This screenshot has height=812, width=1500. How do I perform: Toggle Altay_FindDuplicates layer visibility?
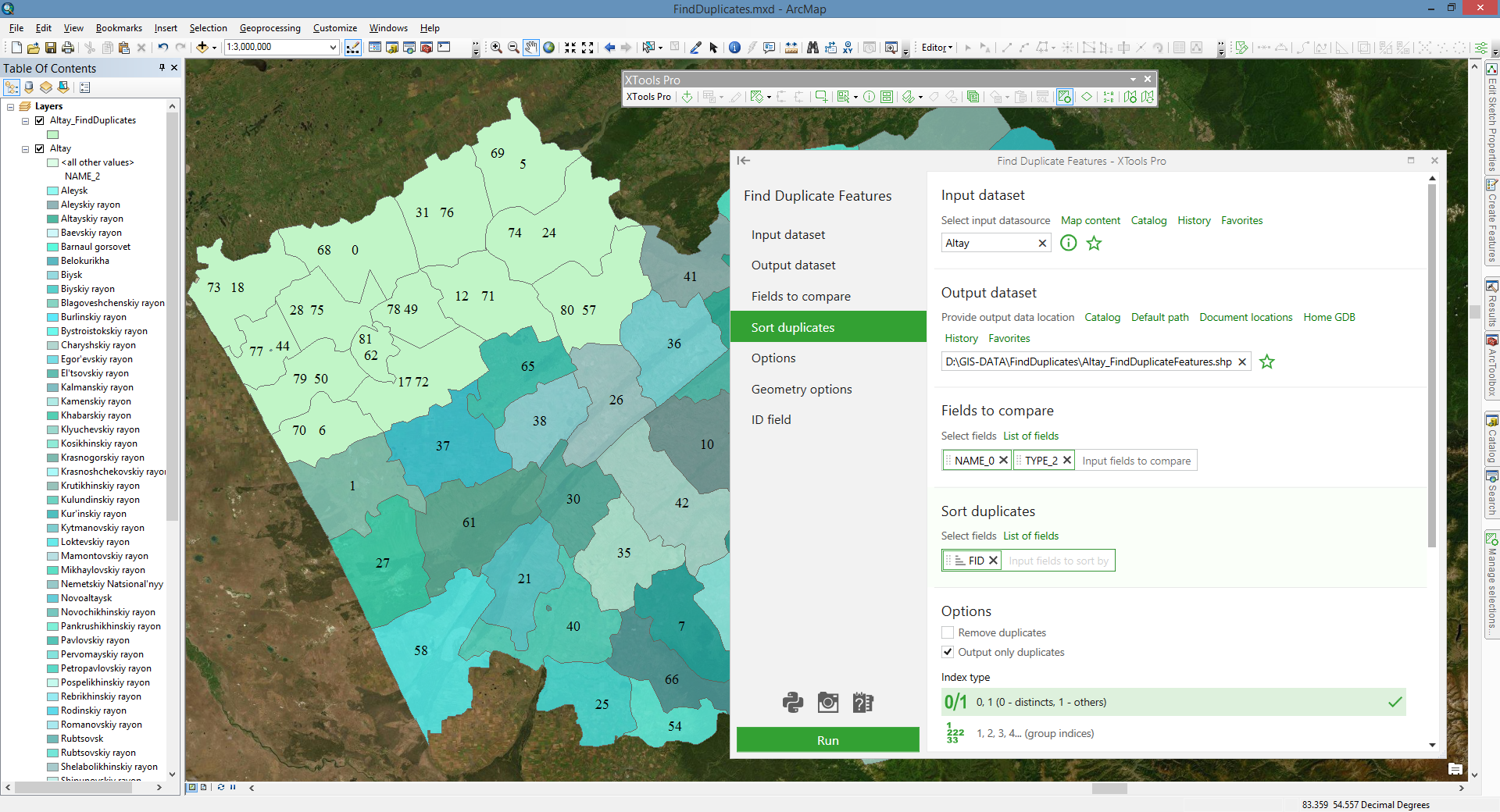coord(40,120)
